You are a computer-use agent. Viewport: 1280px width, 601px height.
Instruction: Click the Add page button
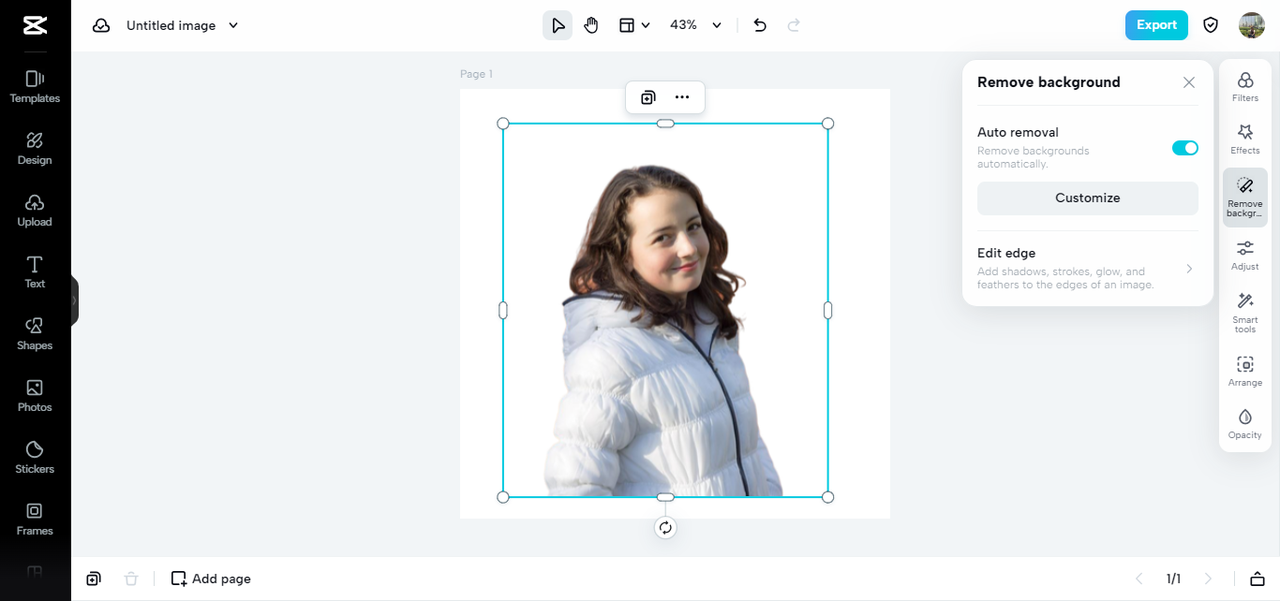(211, 579)
